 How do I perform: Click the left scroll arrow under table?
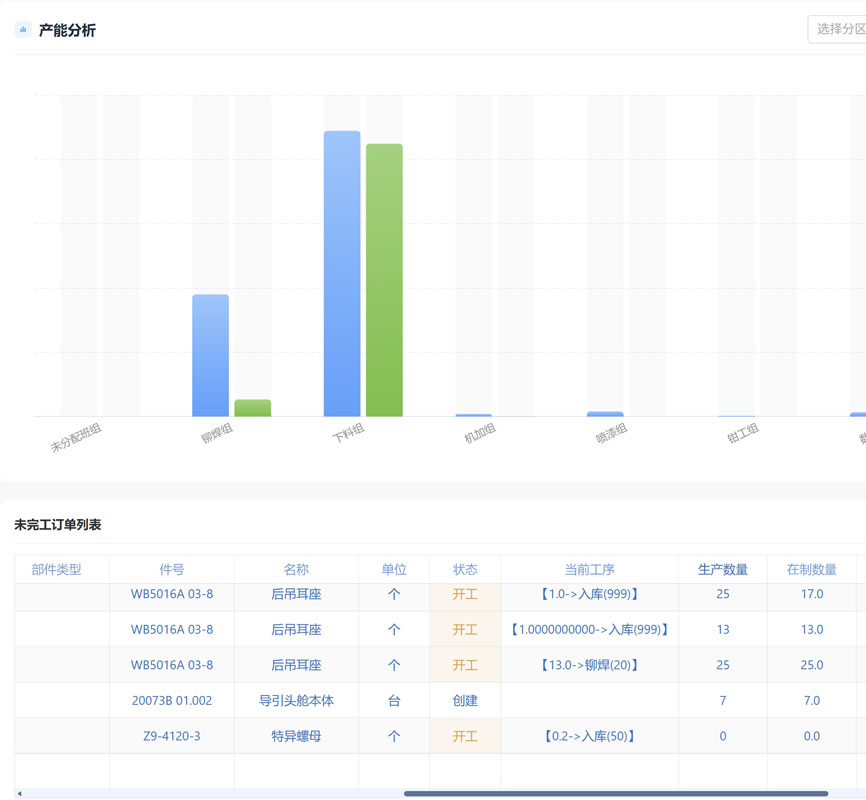click(x=20, y=794)
